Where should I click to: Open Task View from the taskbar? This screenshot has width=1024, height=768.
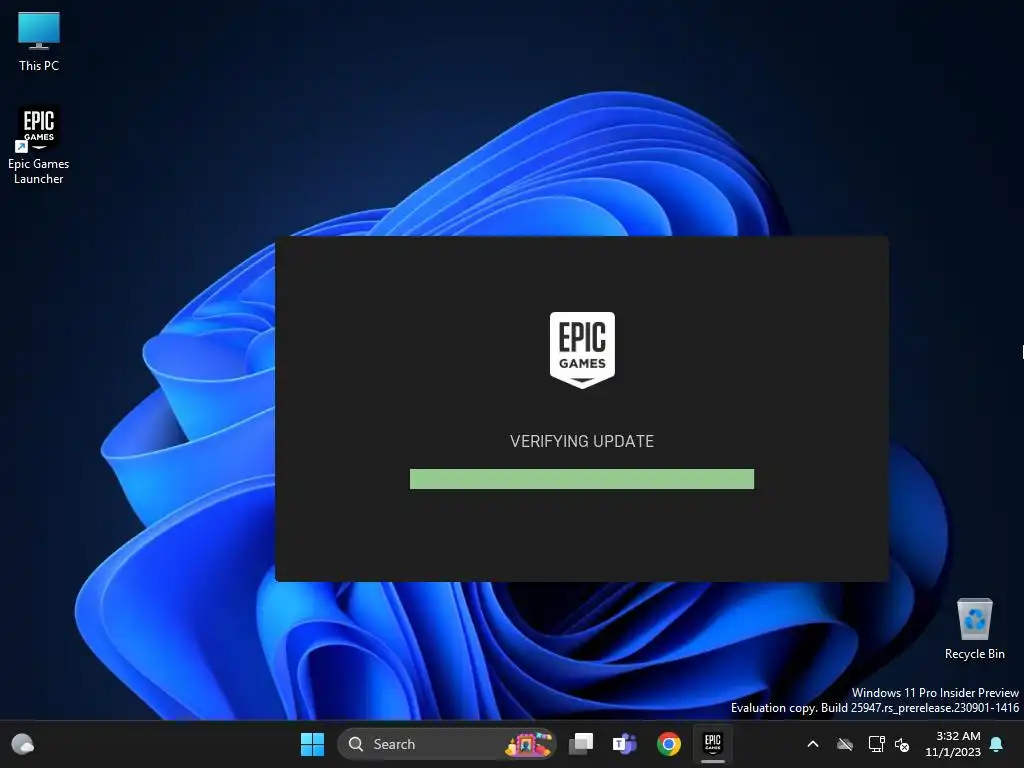pos(581,744)
